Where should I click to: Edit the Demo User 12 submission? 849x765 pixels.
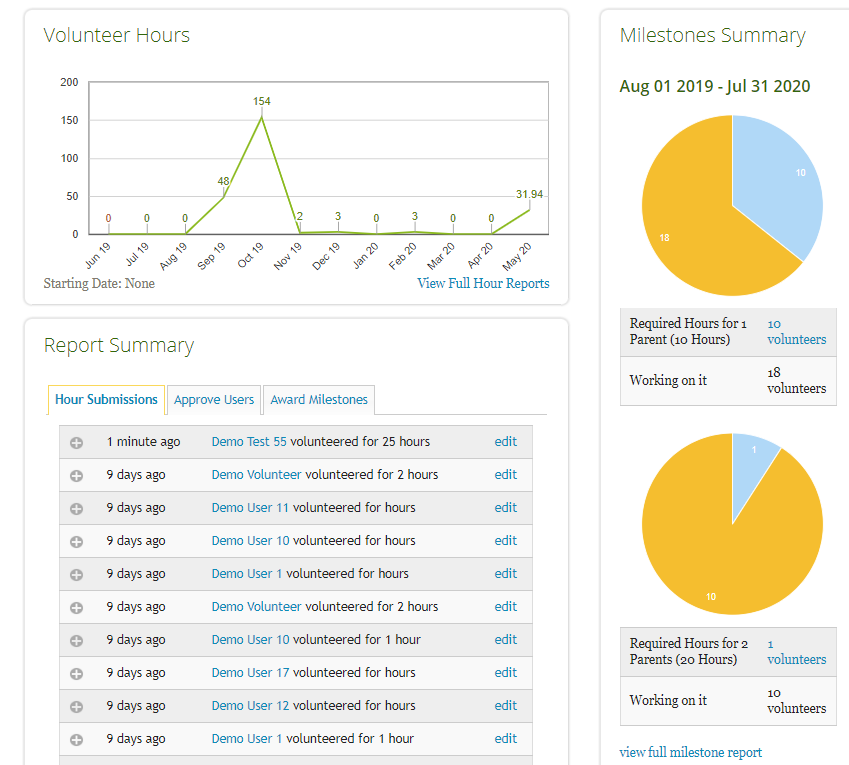click(505, 706)
